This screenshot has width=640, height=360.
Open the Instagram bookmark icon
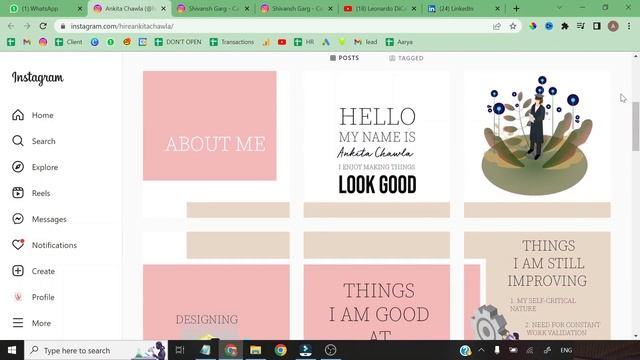(43, 42)
